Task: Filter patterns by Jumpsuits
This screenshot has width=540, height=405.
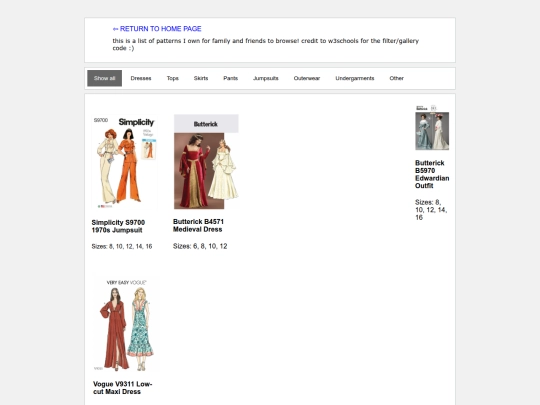Action: point(266,78)
